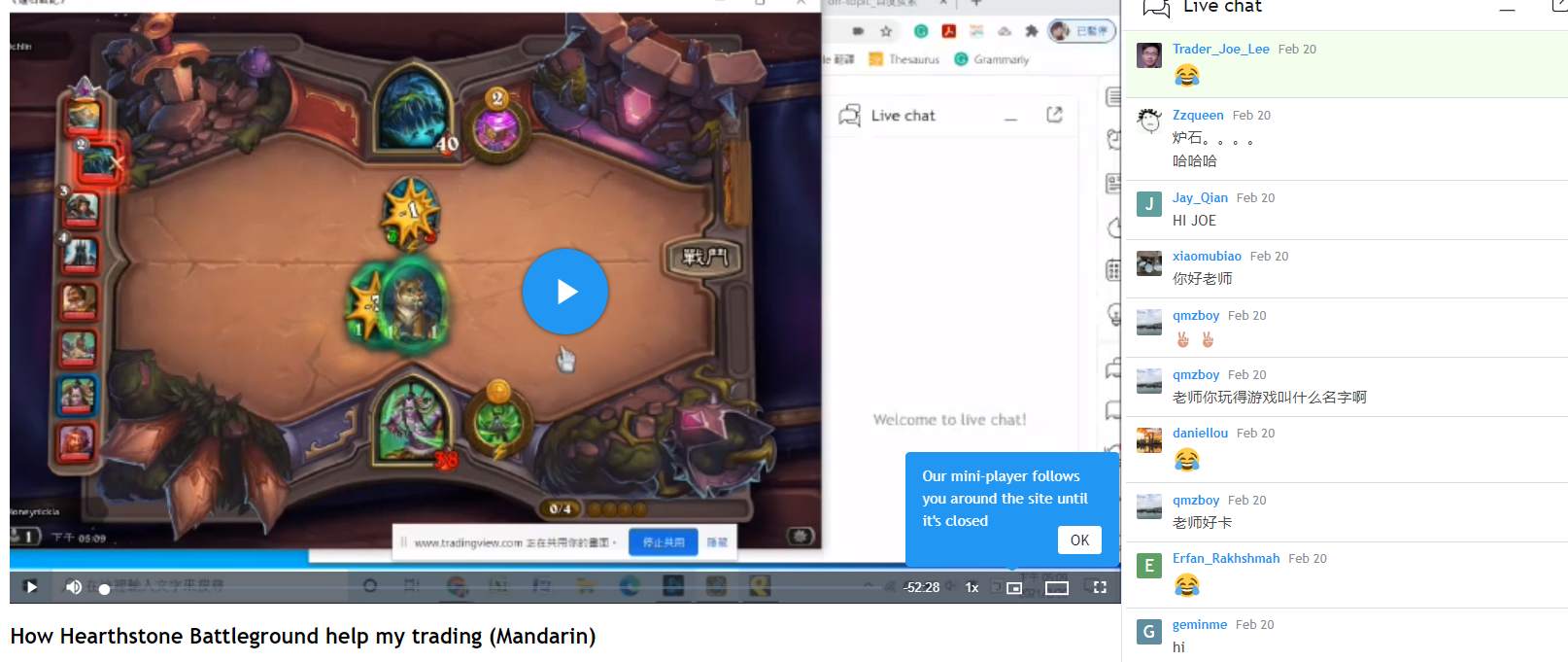Open Trader_Joe_Lee's profile link
Viewport: 1568px width, 662px height.
[x=1220, y=49]
